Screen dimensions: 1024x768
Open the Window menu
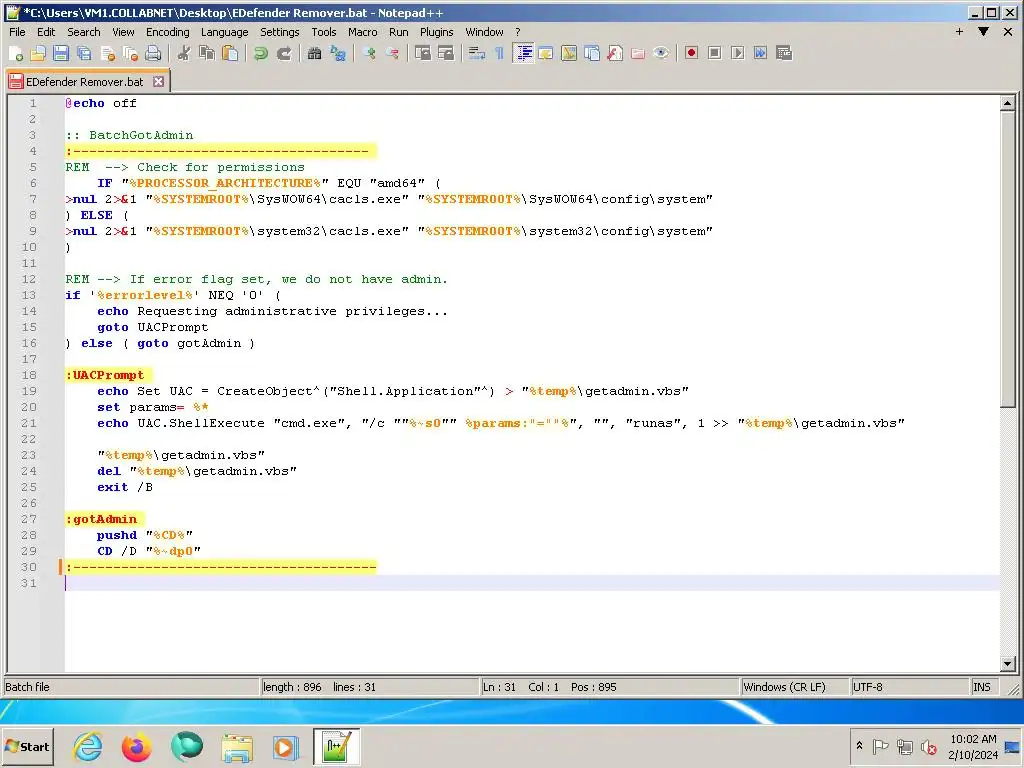tap(484, 32)
